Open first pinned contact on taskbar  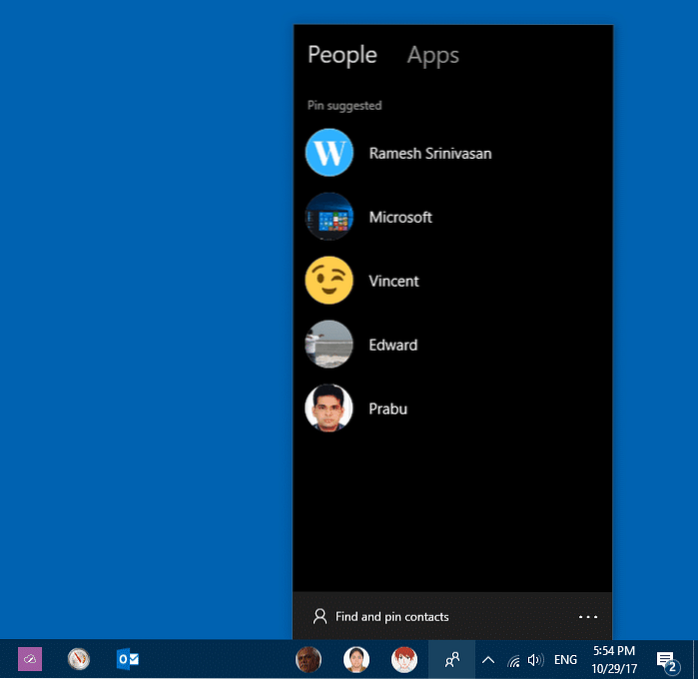[x=309, y=659]
